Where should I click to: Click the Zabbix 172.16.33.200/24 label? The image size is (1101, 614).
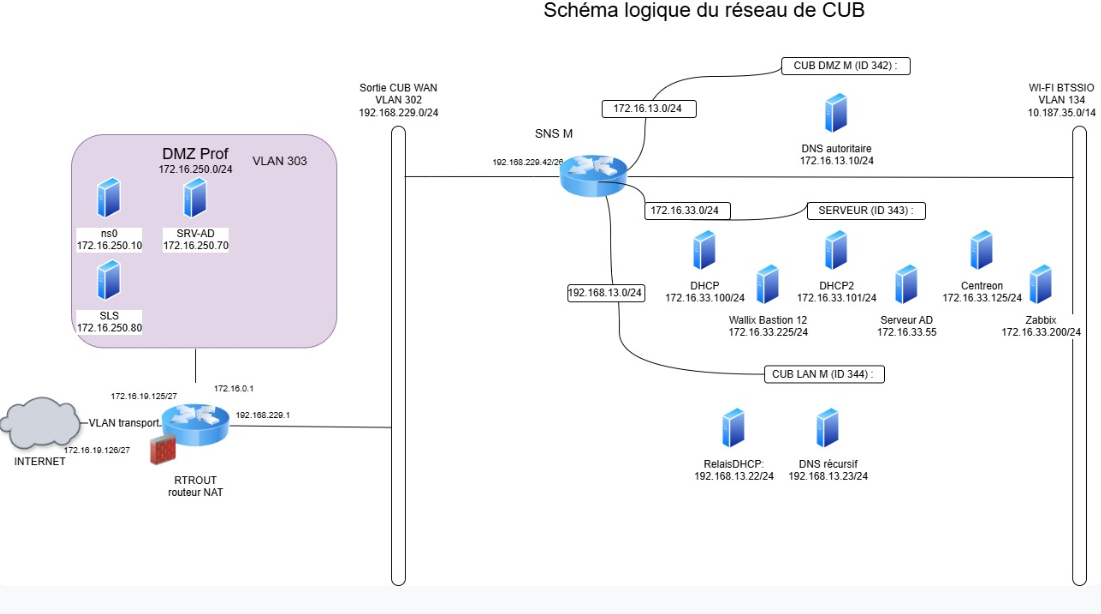pos(1041,326)
